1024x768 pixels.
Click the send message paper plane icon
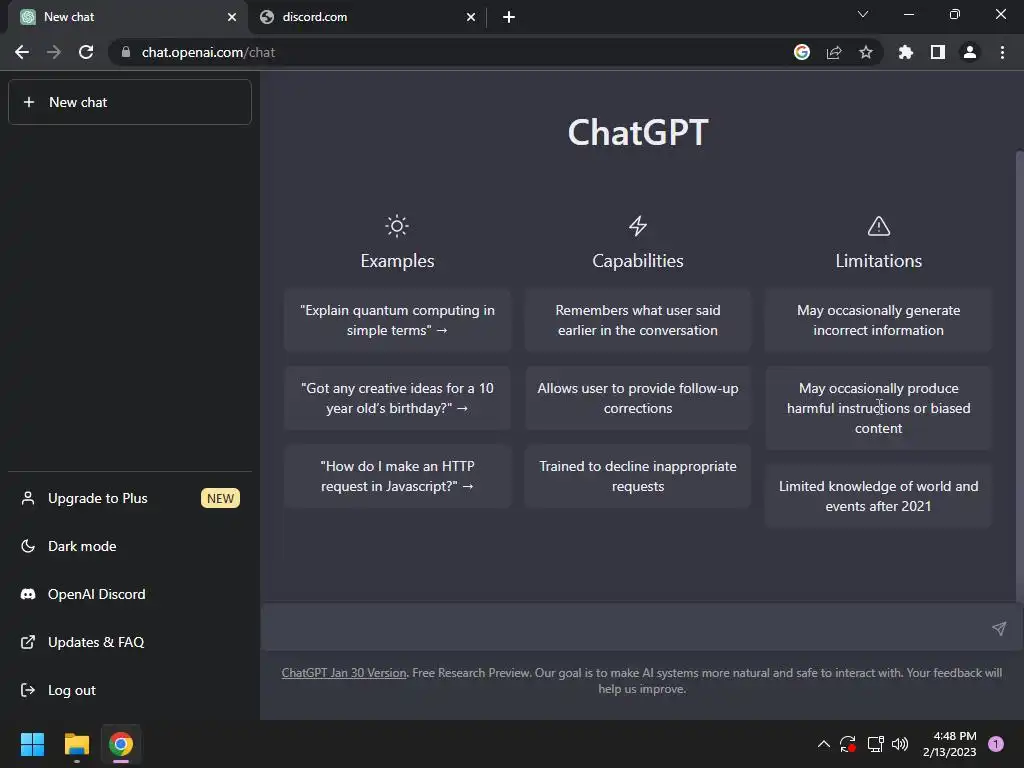click(x=999, y=628)
